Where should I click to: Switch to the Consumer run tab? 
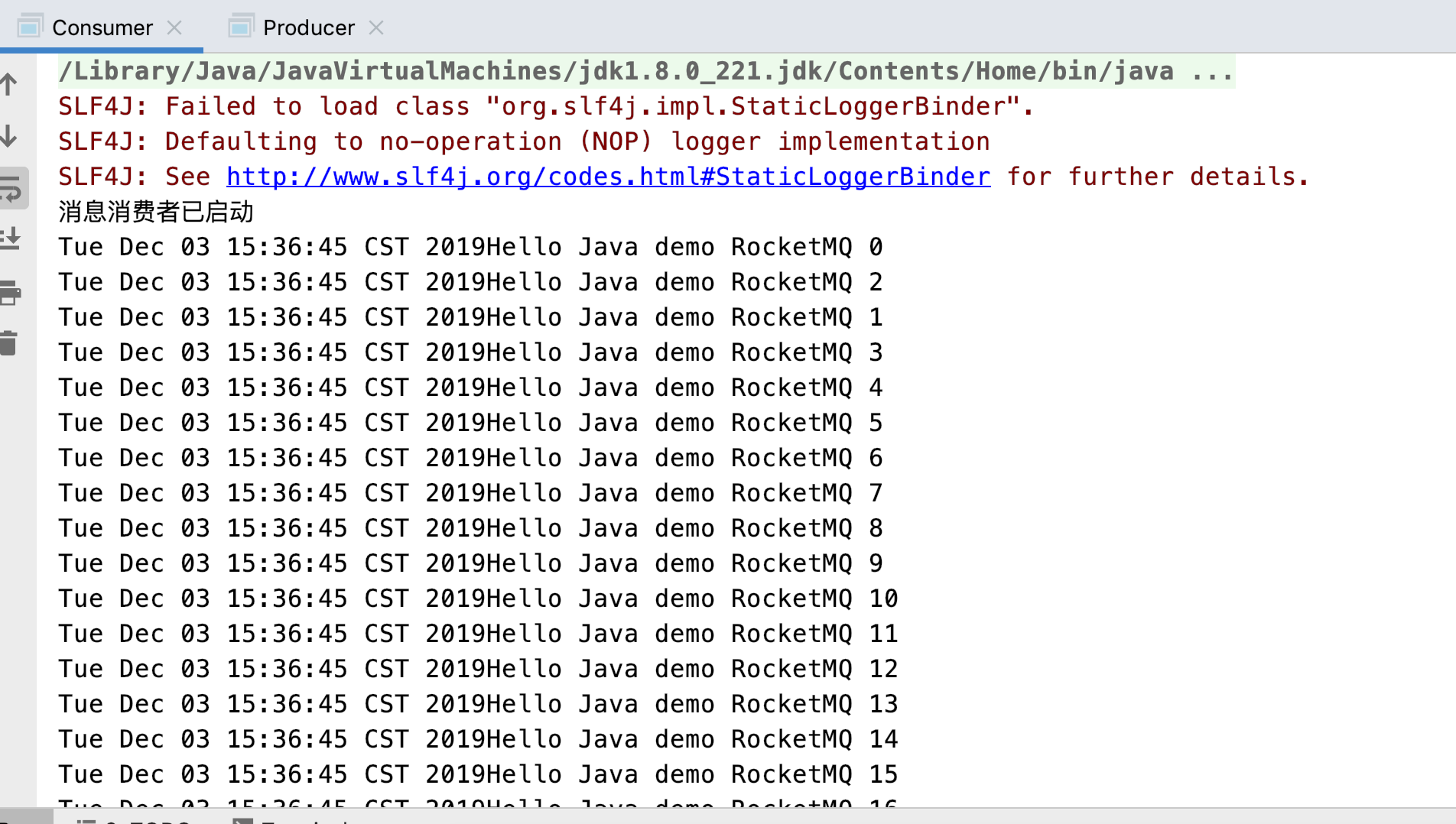click(x=102, y=28)
